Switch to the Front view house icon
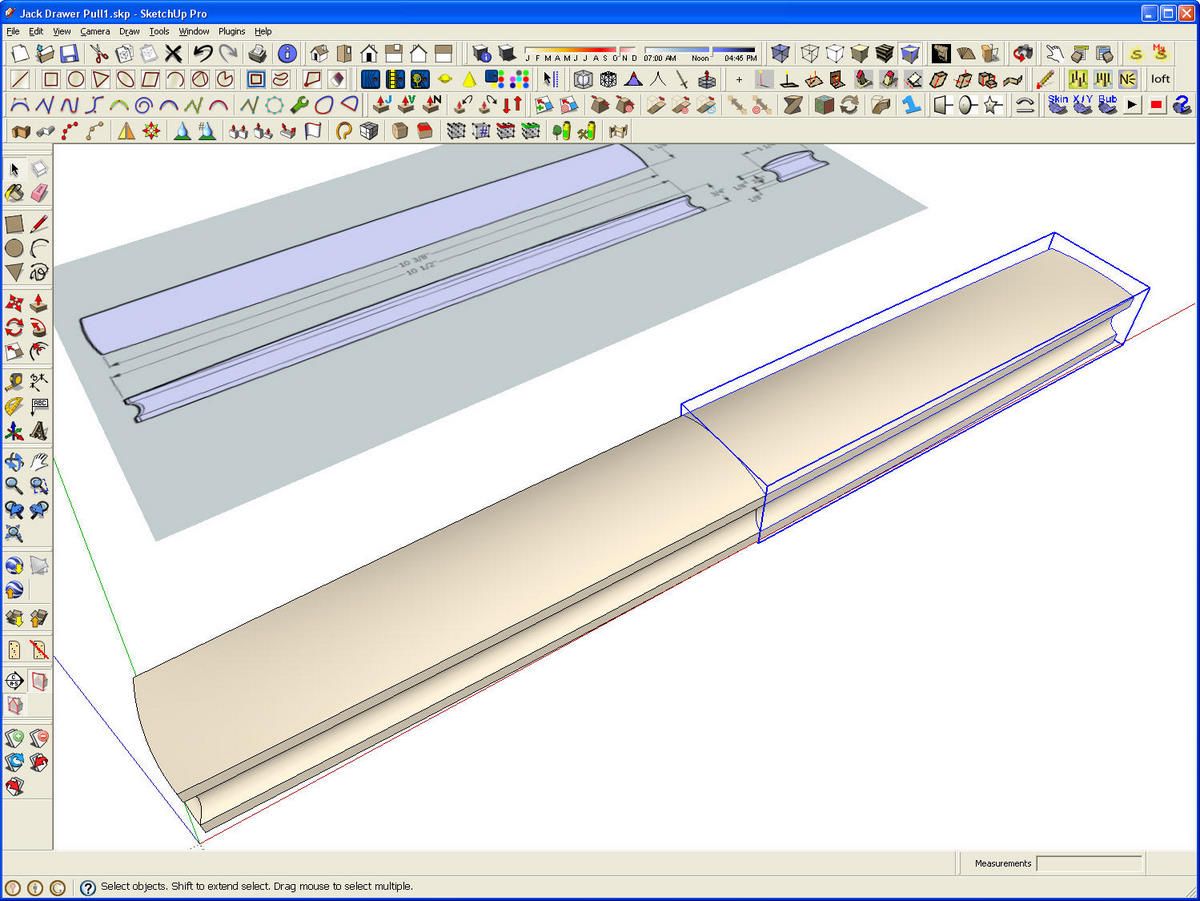 coord(369,53)
